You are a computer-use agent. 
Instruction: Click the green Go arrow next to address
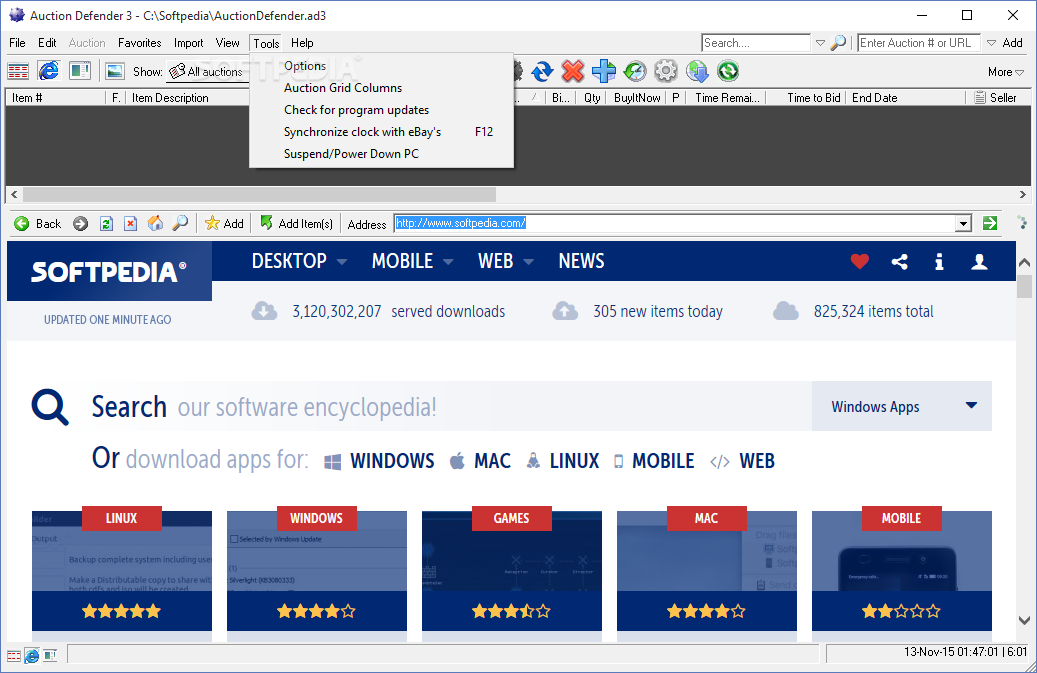coord(990,223)
